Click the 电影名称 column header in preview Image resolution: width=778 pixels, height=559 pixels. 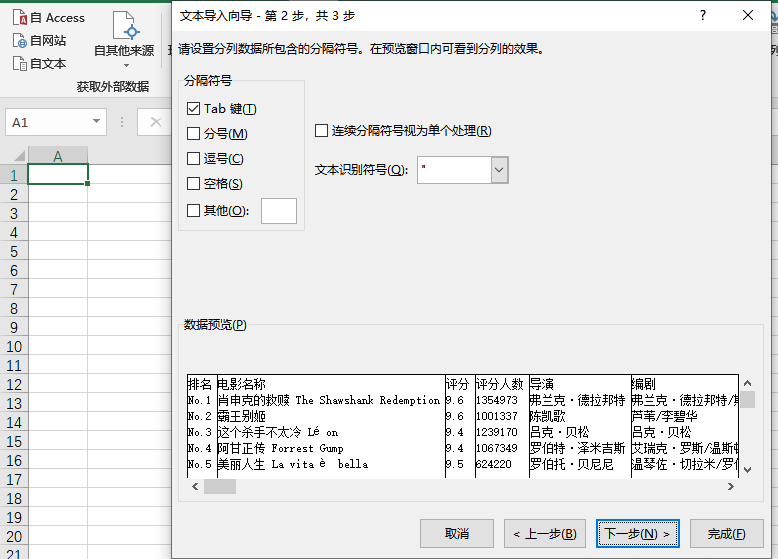click(242, 384)
